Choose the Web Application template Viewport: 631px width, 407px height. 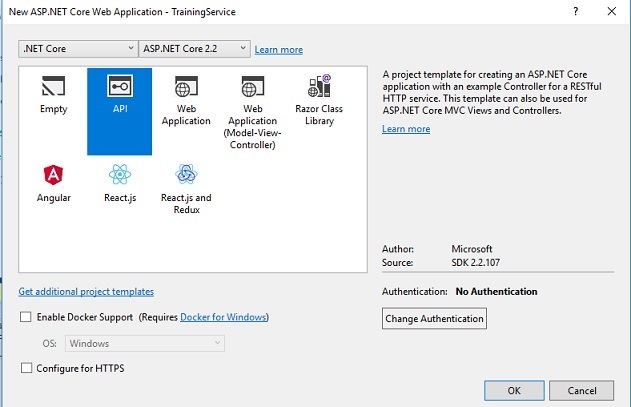coord(186,101)
